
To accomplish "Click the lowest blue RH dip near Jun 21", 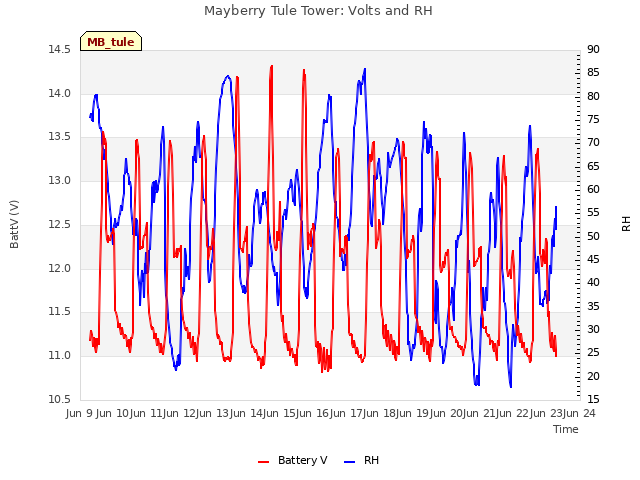I will coord(510,386).
